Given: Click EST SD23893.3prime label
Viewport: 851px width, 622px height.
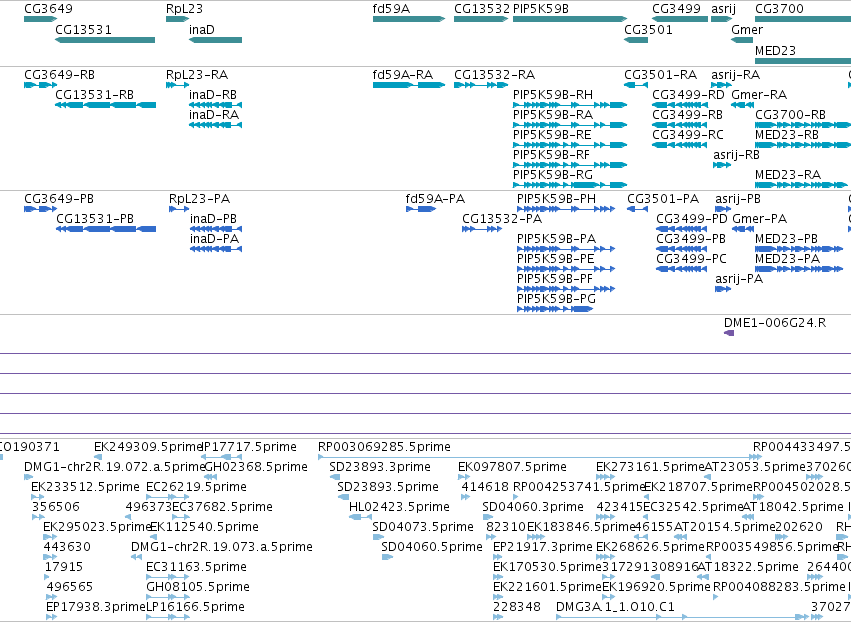Looking at the screenshot, I should pyautogui.click(x=380, y=467).
